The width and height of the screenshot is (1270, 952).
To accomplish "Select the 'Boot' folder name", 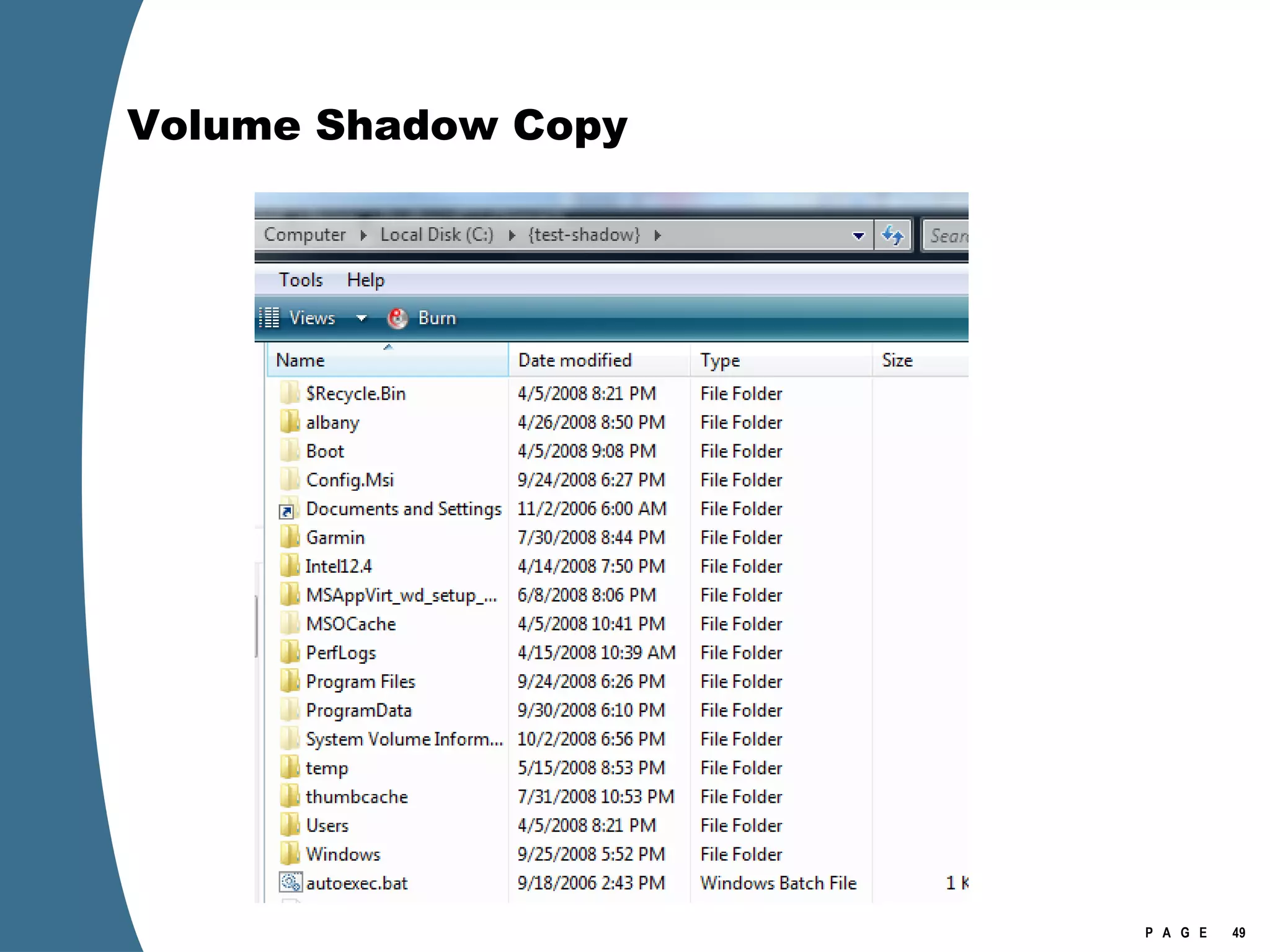I will pyautogui.click(x=325, y=451).
